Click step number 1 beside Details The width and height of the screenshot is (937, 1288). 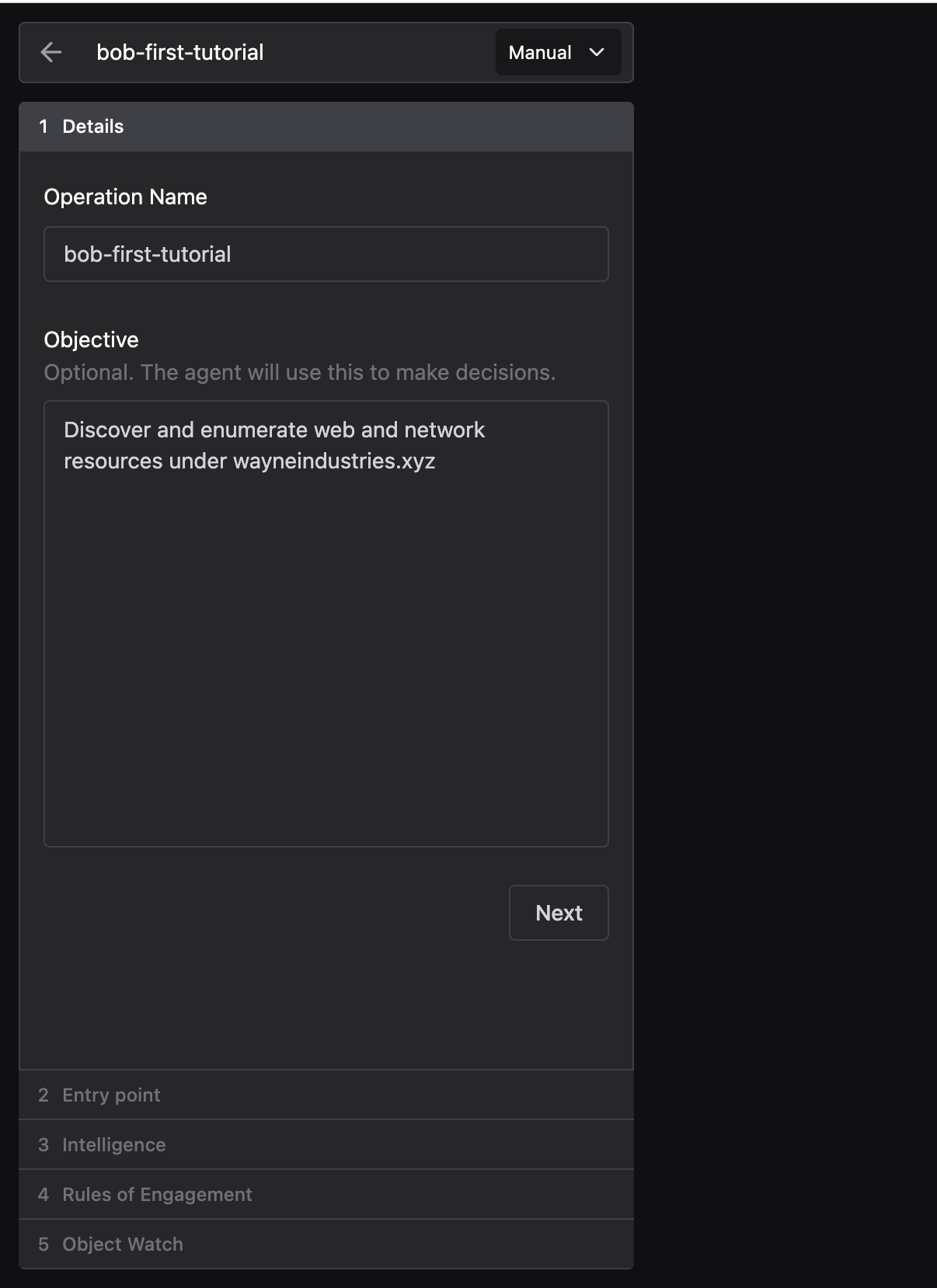tap(44, 126)
